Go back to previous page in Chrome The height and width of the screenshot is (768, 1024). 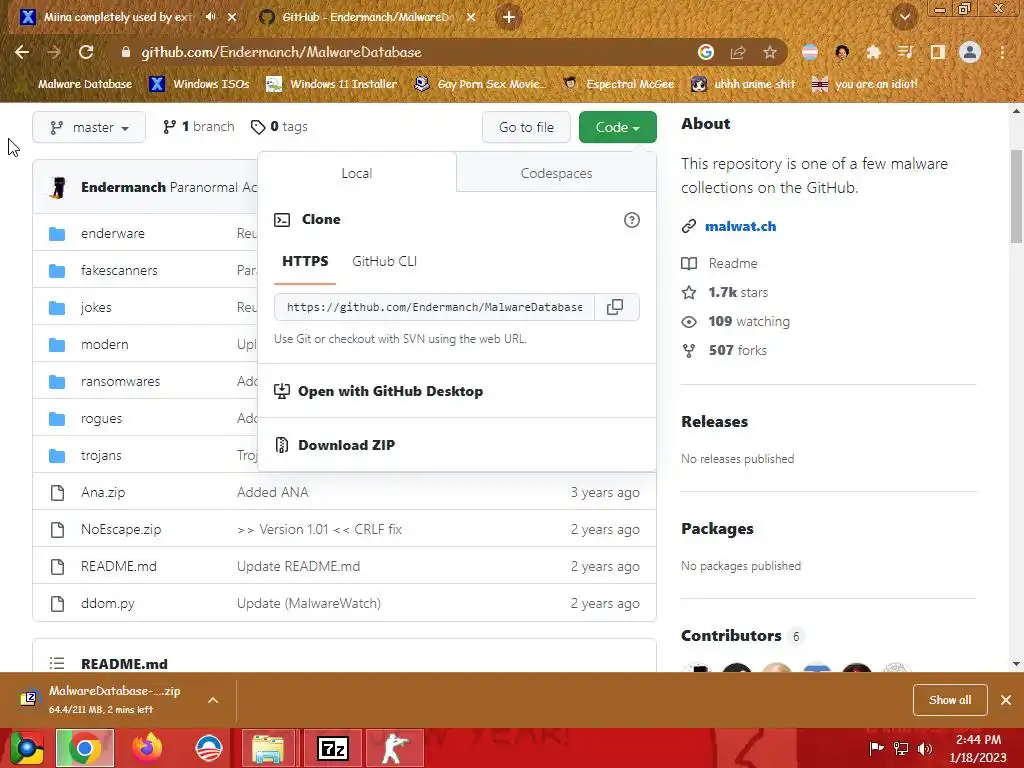(x=22, y=52)
